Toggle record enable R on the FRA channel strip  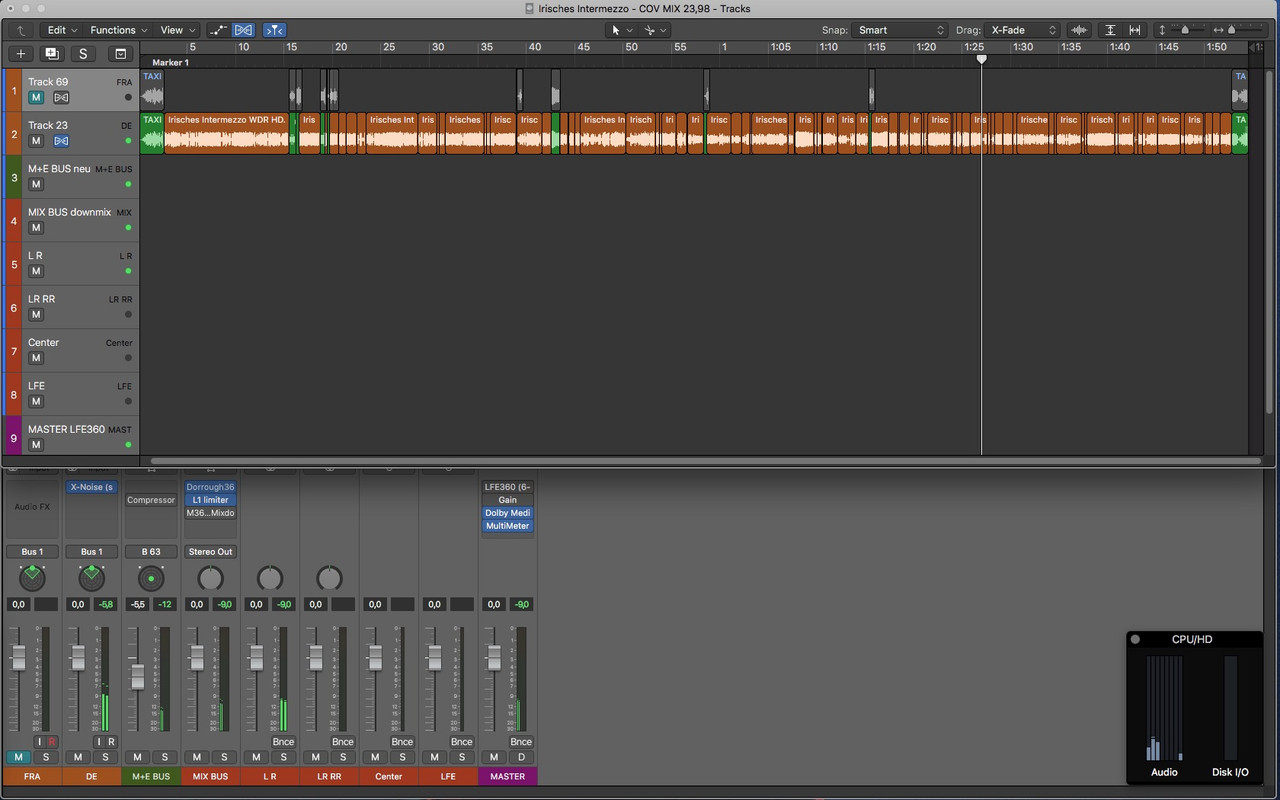[52, 742]
